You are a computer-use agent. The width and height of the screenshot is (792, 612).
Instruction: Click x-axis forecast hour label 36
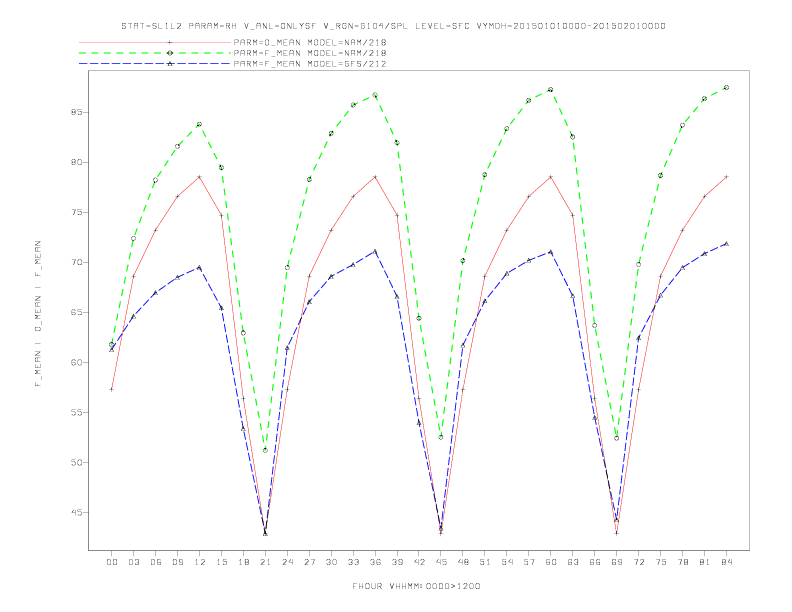coord(375,562)
